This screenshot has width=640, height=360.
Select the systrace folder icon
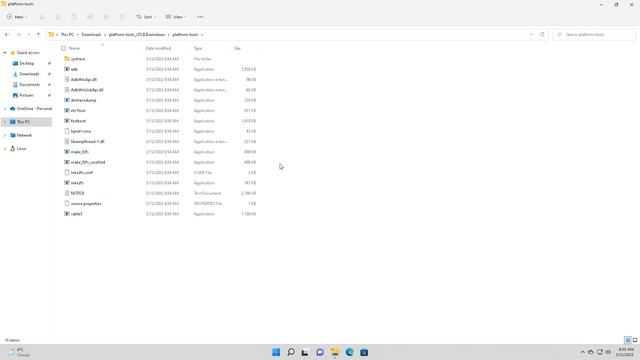[x=67, y=59]
